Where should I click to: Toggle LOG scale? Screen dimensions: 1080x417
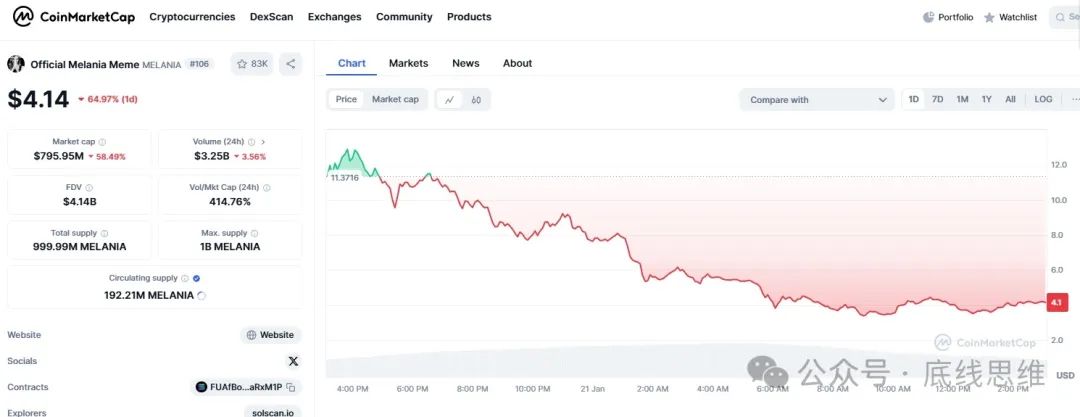point(1043,99)
